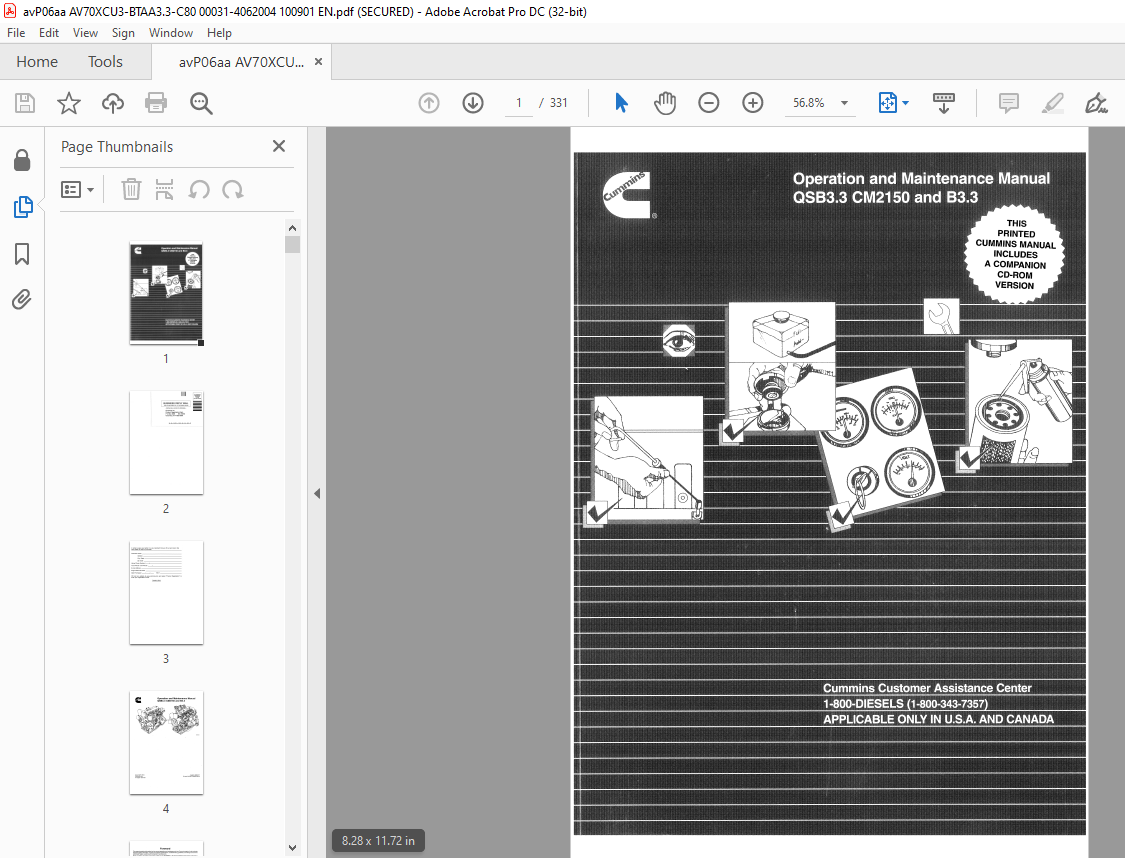Print the document
1125x858 pixels.
(x=156, y=103)
